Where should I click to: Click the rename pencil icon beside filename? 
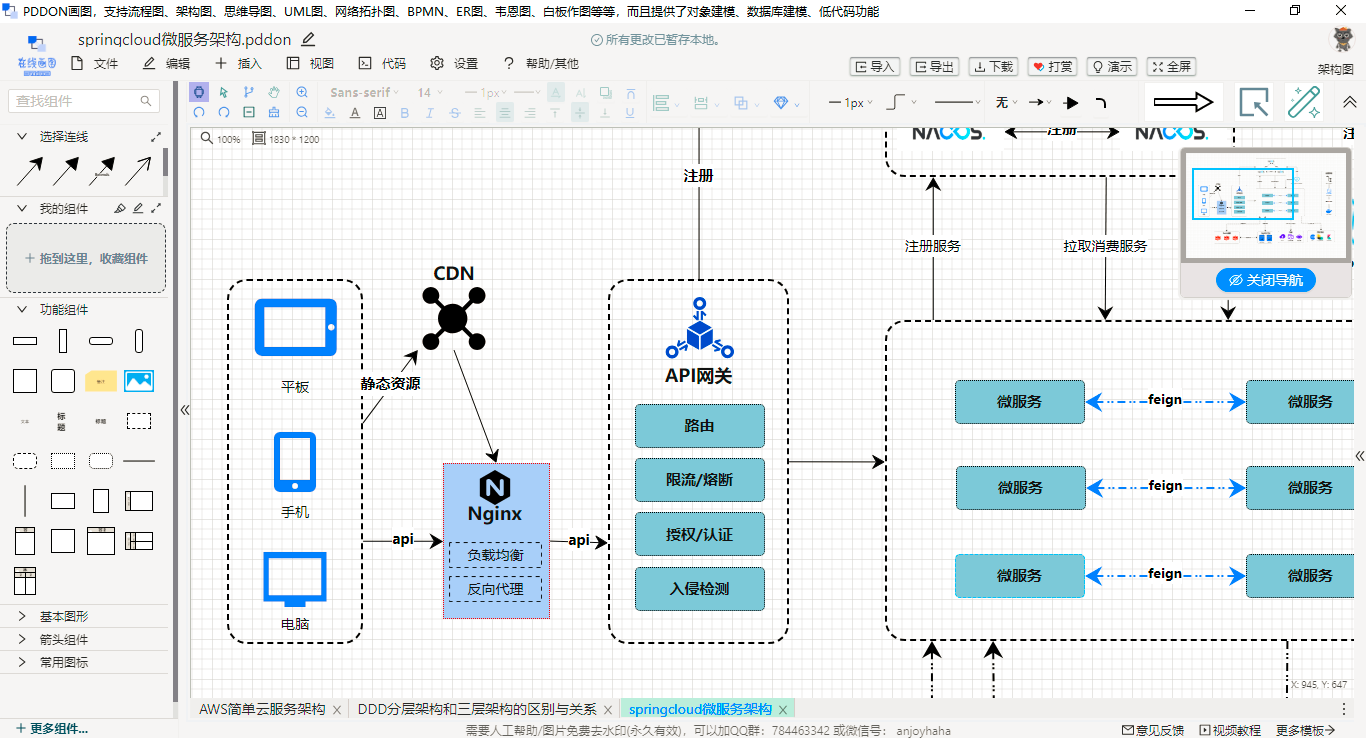tap(308, 40)
